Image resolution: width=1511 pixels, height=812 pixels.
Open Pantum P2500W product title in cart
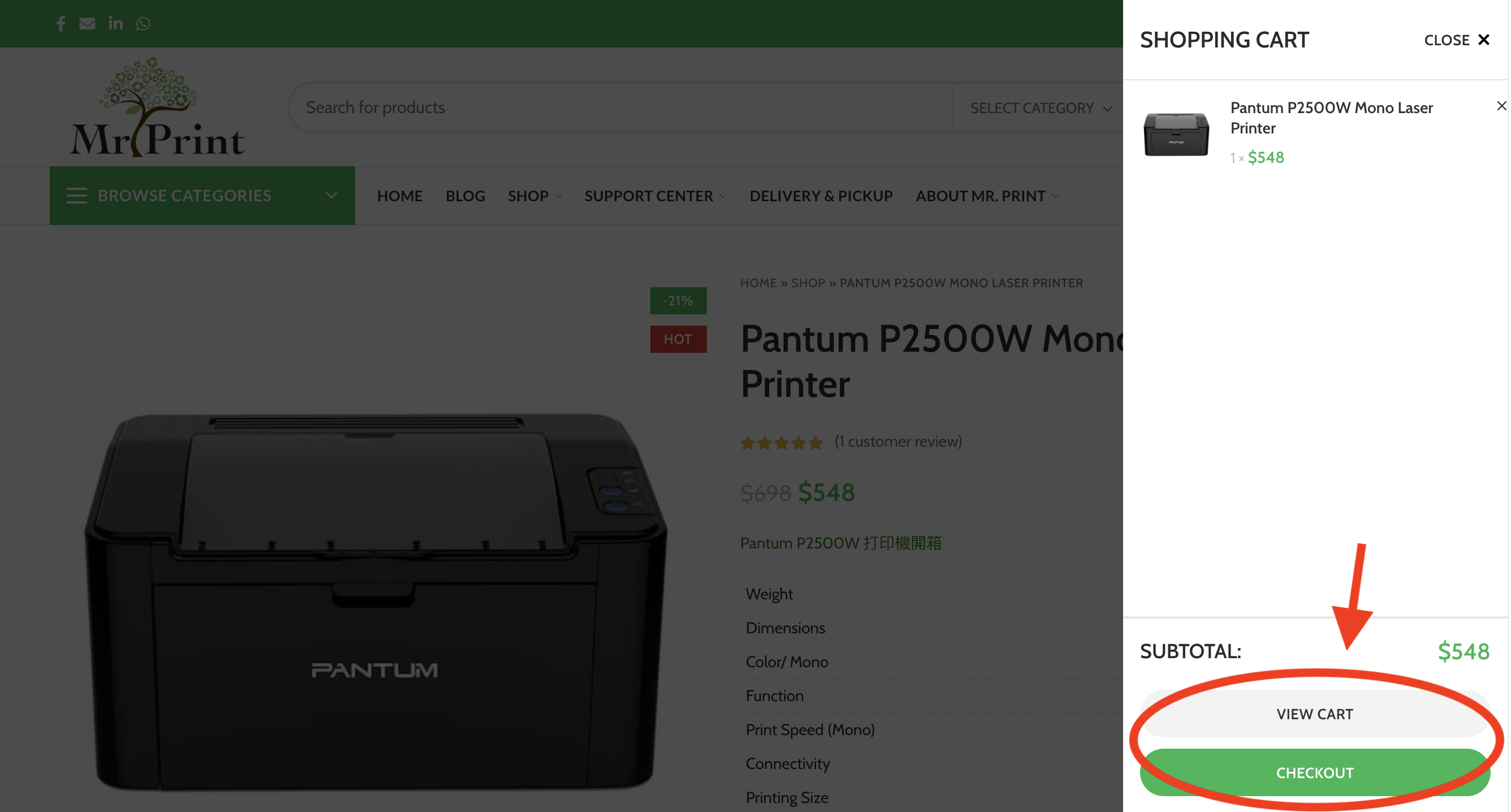[1331, 118]
